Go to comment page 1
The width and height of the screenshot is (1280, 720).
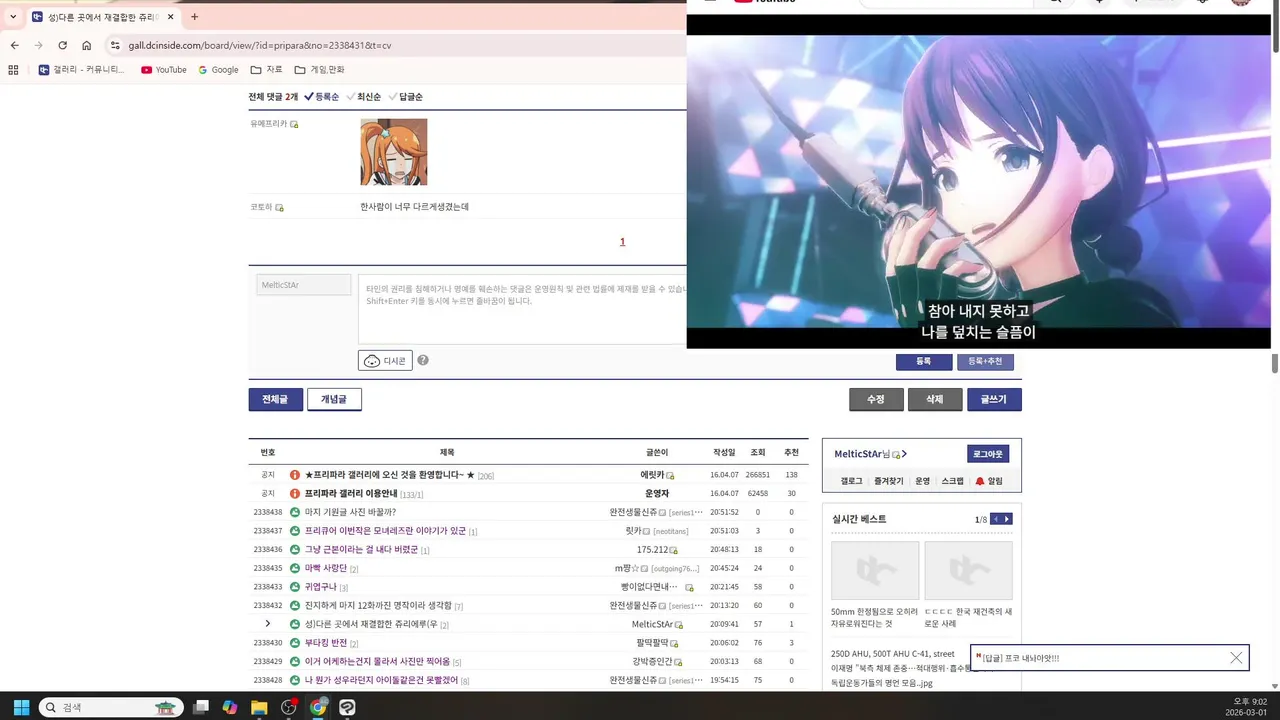(622, 242)
